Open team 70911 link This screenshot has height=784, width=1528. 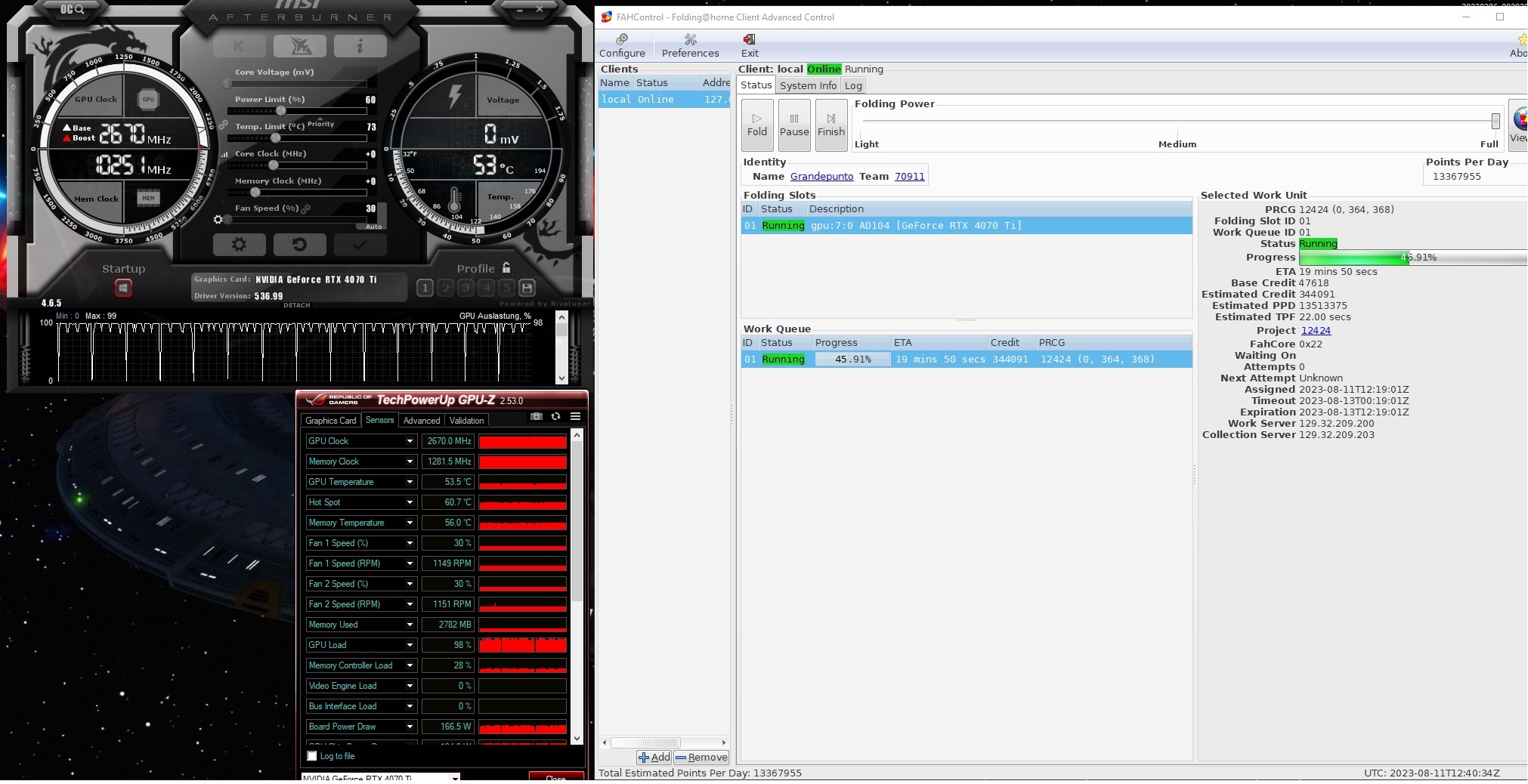pyautogui.click(x=909, y=176)
